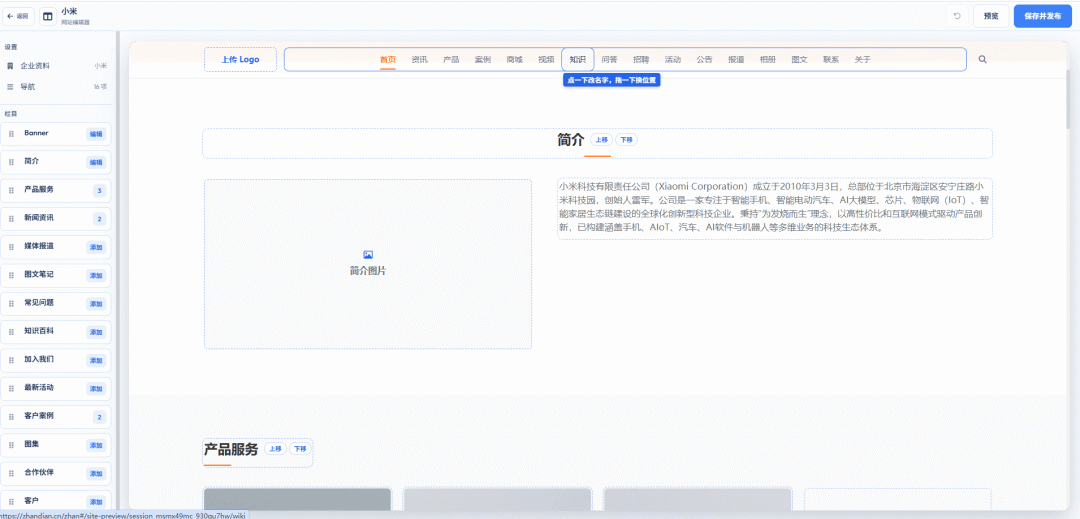Select the 知识 nav tab
The image size is (1080, 519).
(x=578, y=60)
